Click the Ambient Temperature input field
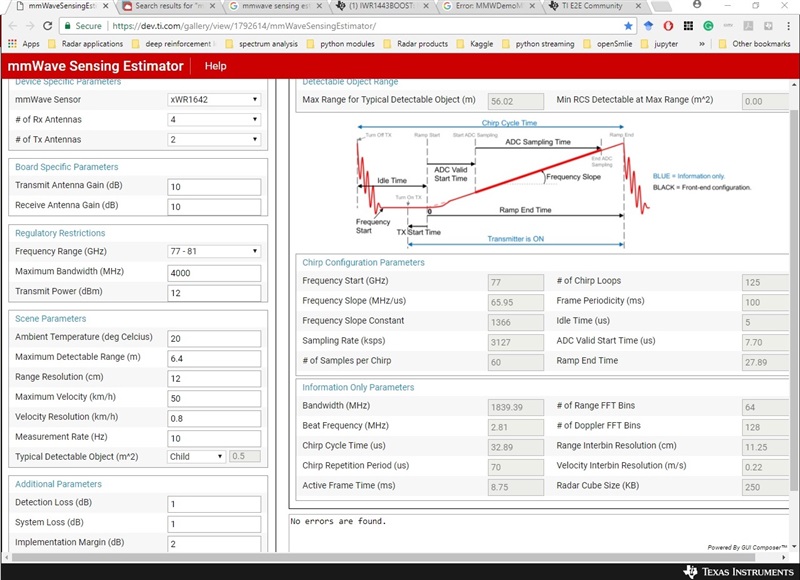 pyautogui.click(x=214, y=338)
